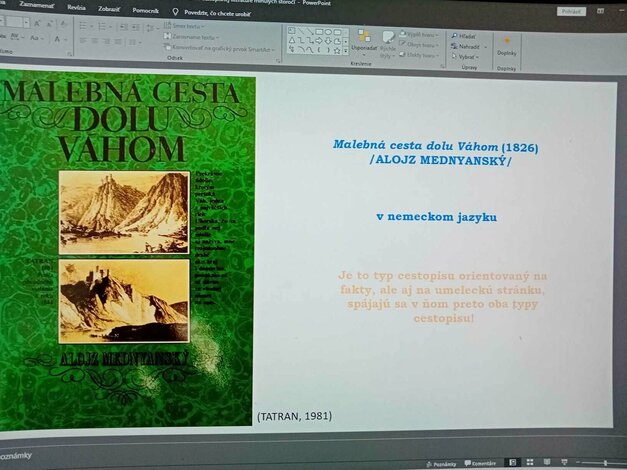The height and width of the screenshot is (470, 627).
Task: Center the text alignment
Action: (x=95, y=41)
